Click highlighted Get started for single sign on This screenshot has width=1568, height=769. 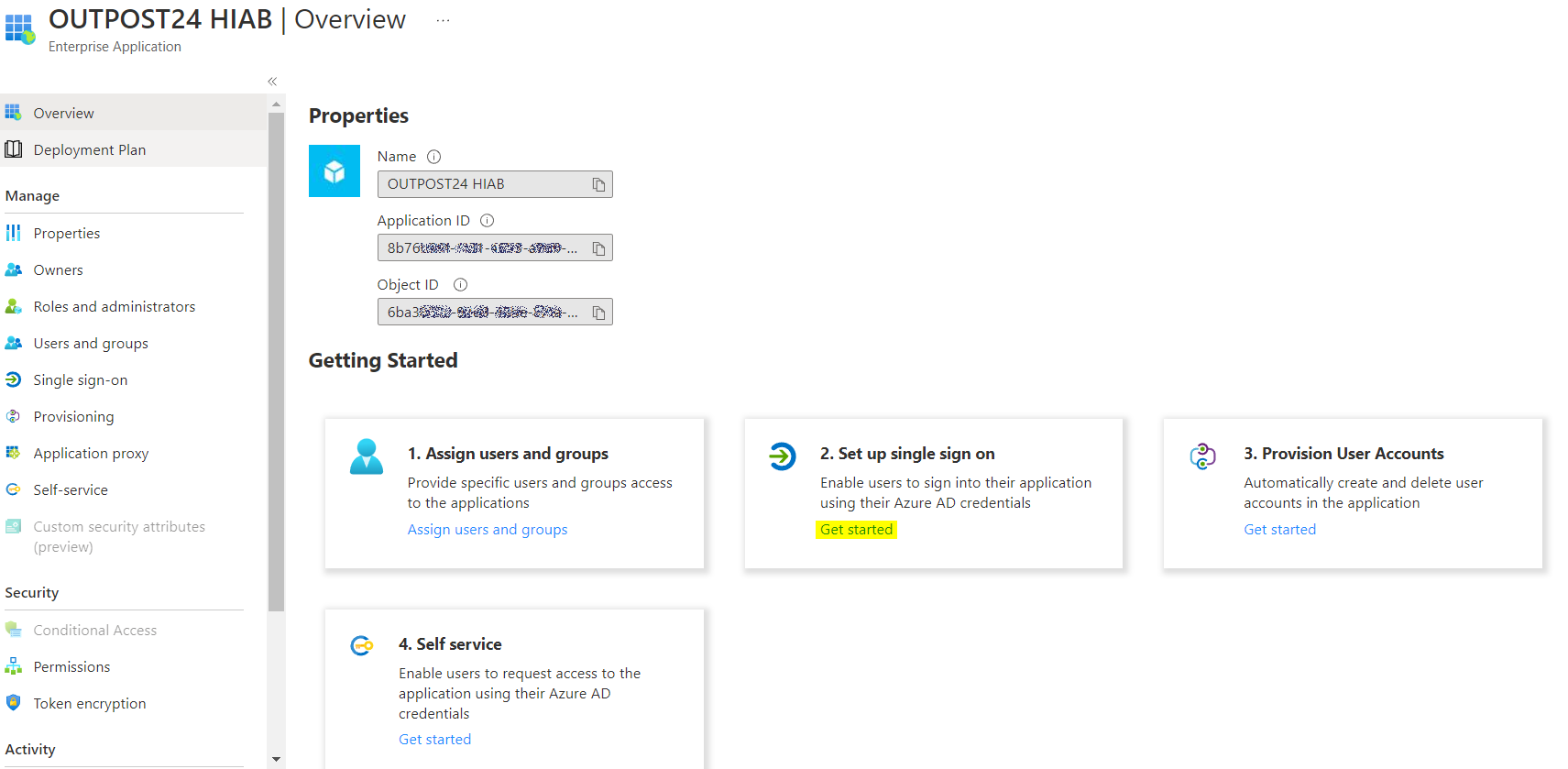856,530
